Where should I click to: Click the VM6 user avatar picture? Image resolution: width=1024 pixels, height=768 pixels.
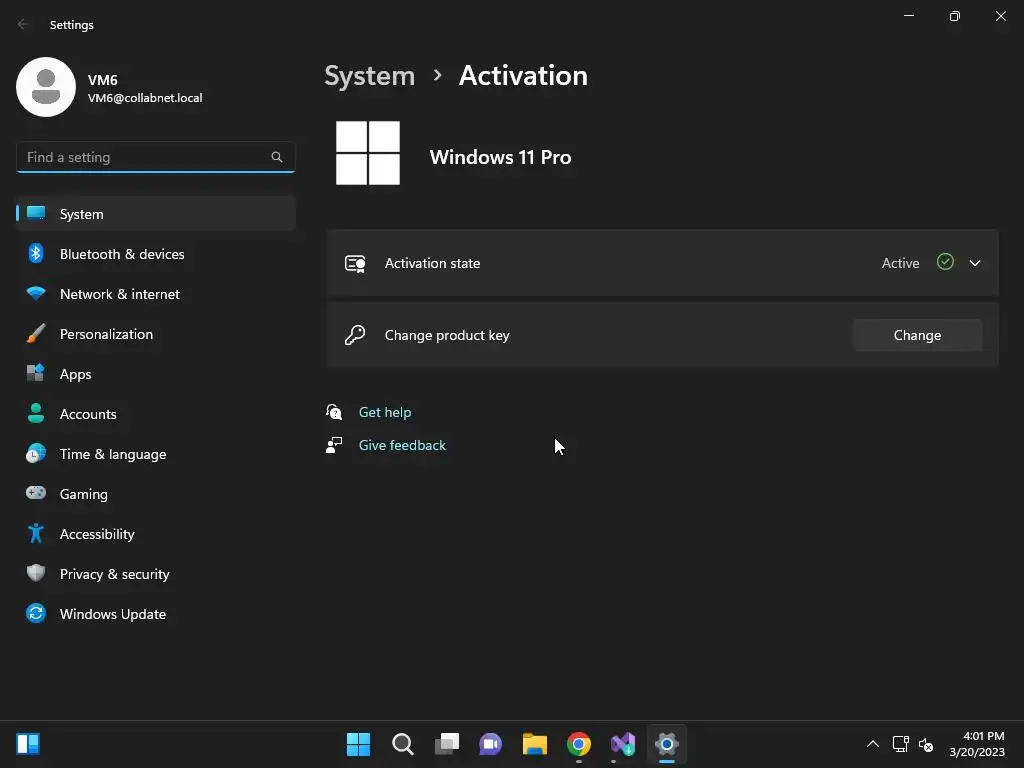point(46,87)
